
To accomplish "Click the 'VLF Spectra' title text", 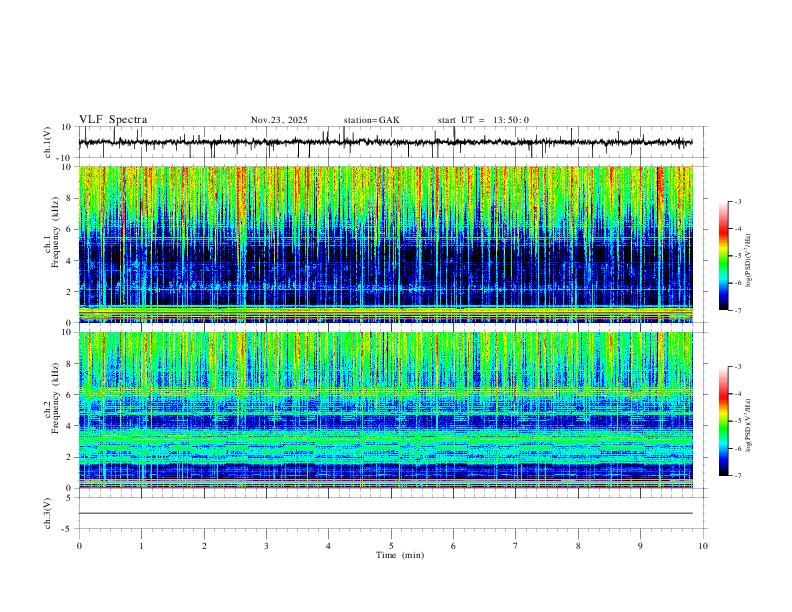I will (x=113, y=120).
